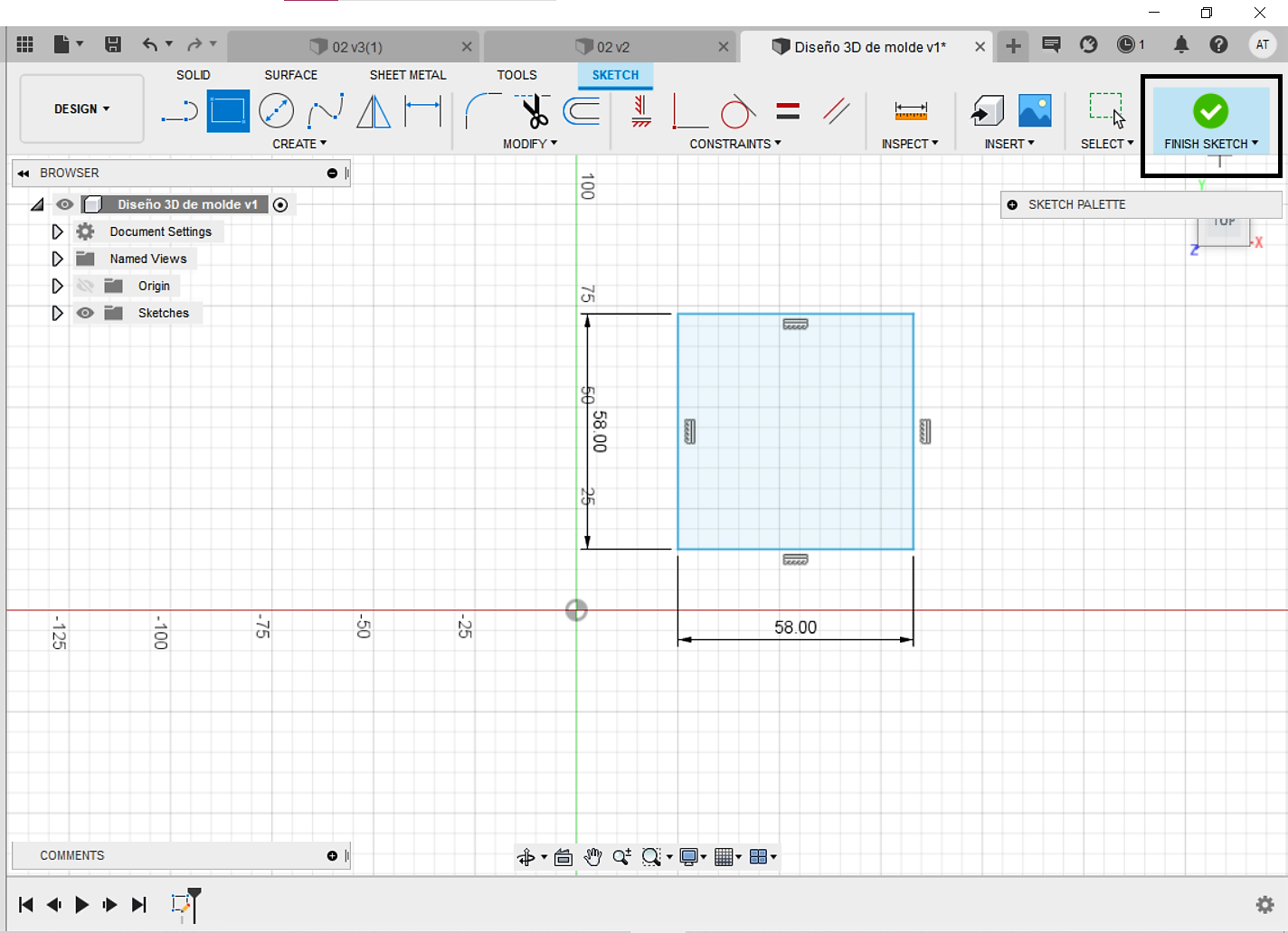Open the File menu icon
Image resolution: width=1288 pixels, height=933 pixels.
(62, 44)
